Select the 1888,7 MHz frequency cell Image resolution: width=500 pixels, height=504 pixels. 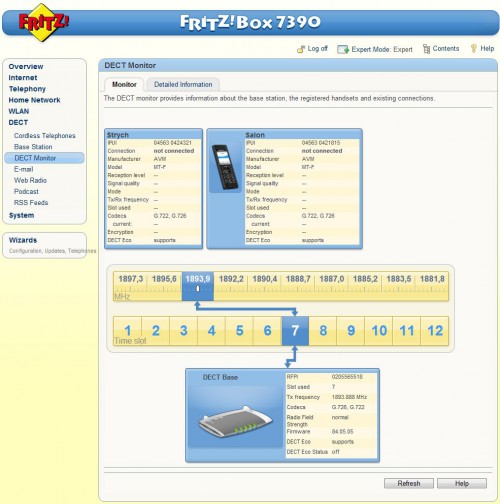tap(298, 286)
